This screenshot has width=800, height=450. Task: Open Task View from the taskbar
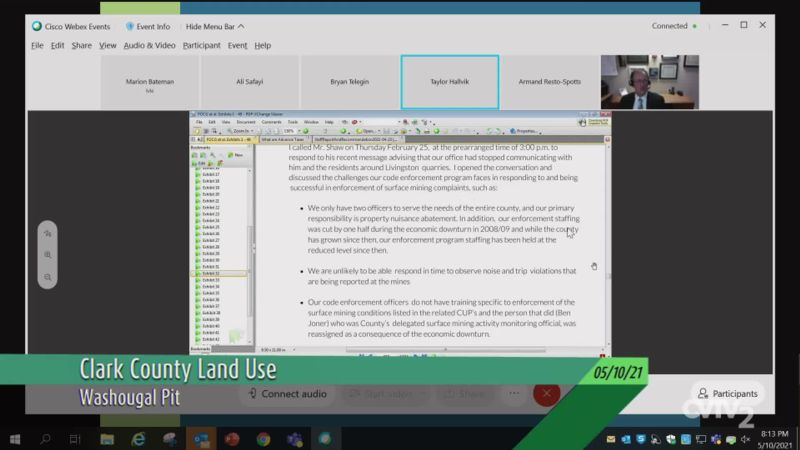coord(75,439)
